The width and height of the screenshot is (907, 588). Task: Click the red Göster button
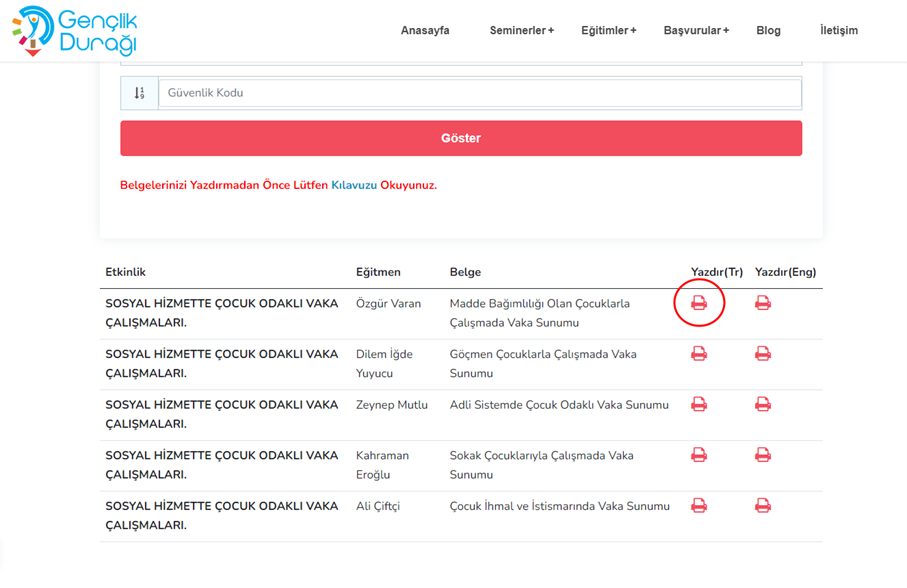pyautogui.click(x=461, y=138)
